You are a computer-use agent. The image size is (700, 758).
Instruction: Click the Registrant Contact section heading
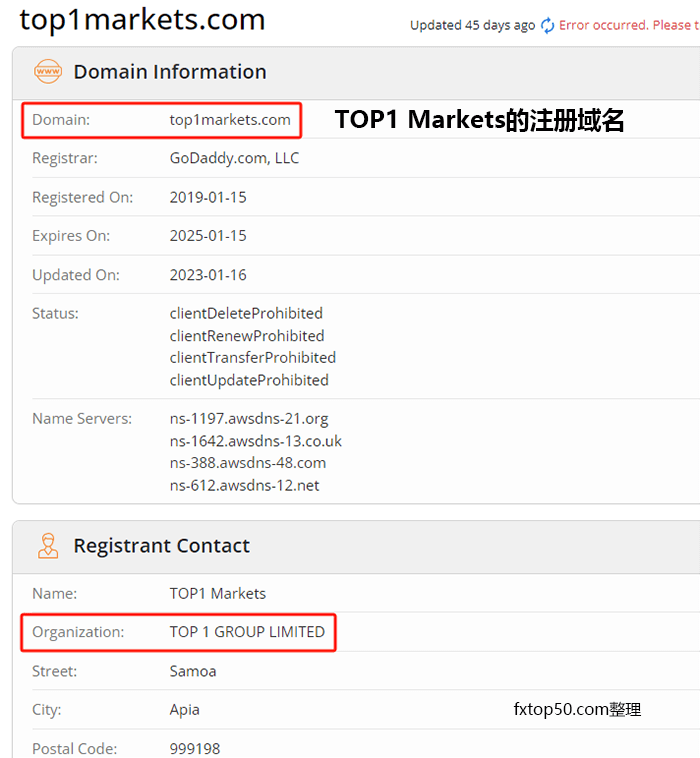pos(161,546)
